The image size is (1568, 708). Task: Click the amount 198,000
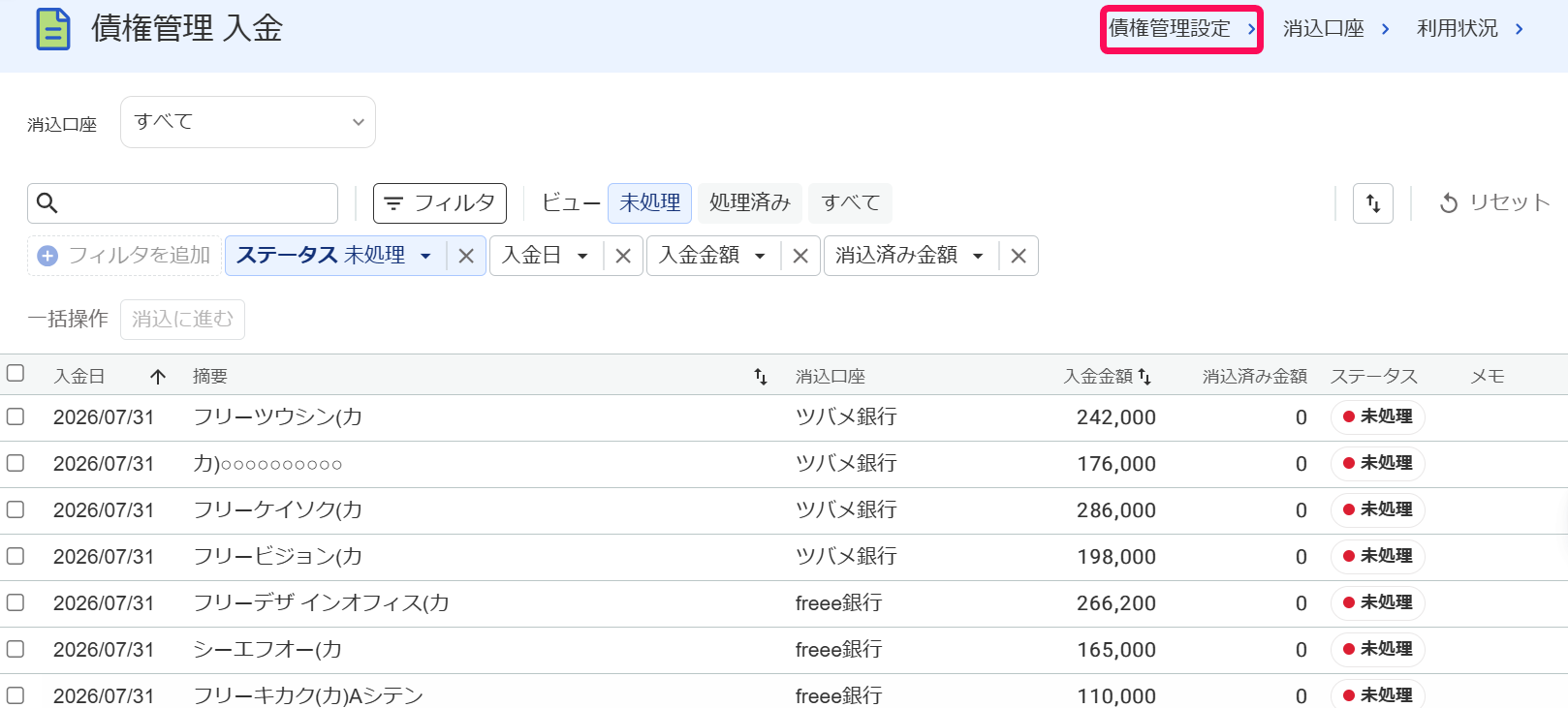(1116, 557)
